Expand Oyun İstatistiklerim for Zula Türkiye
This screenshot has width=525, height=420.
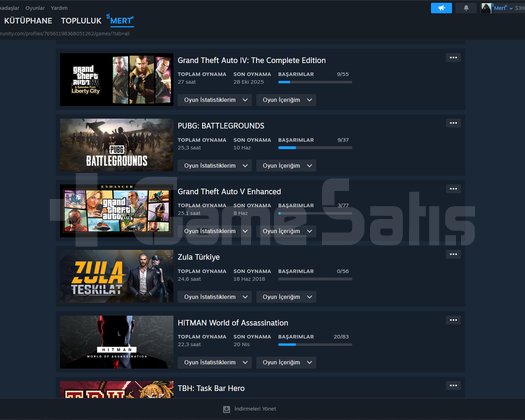tap(215, 297)
